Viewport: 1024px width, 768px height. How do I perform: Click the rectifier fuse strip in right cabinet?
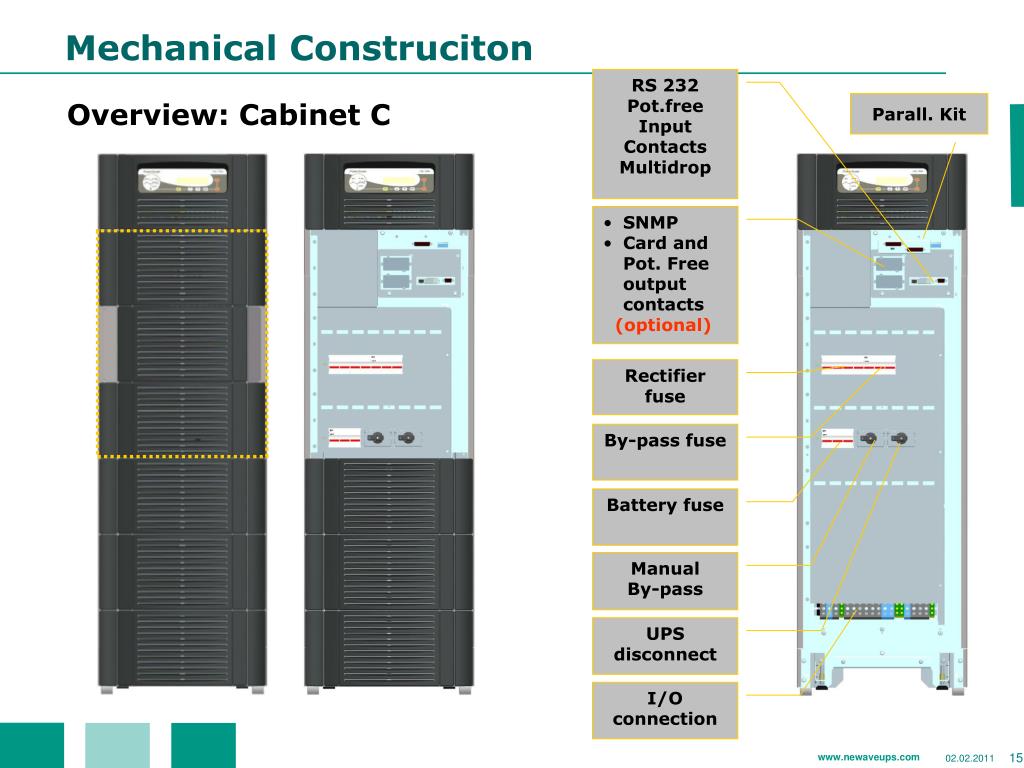coord(858,364)
